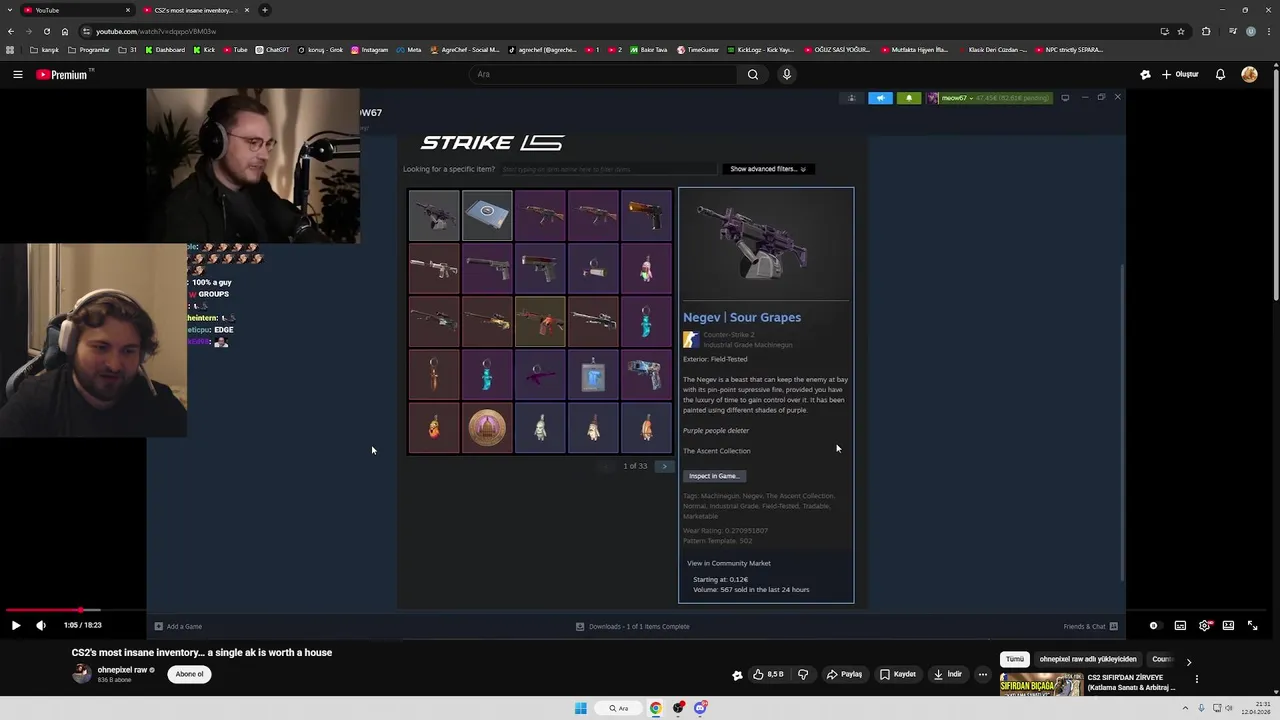This screenshot has height=720, width=1280.
Task: Bookmark this page with the star icon
Action: click(x=1181, y=31)
